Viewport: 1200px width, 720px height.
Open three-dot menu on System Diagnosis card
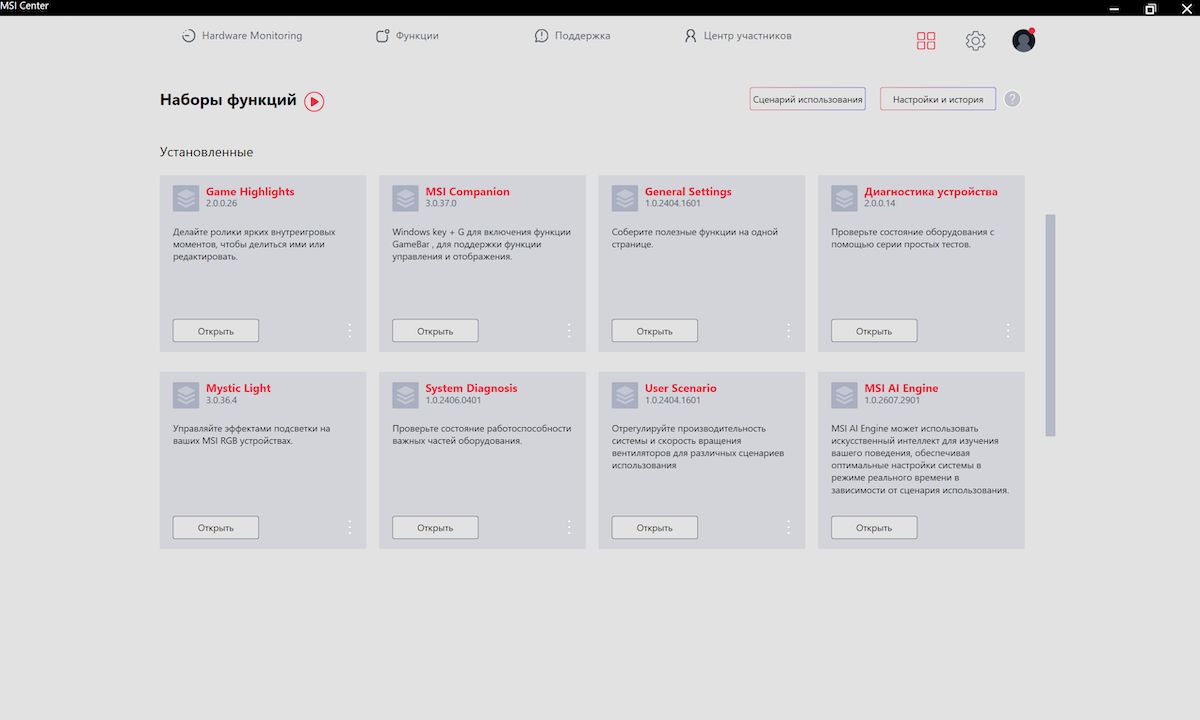pyautogui.click(x=569, y=527)
